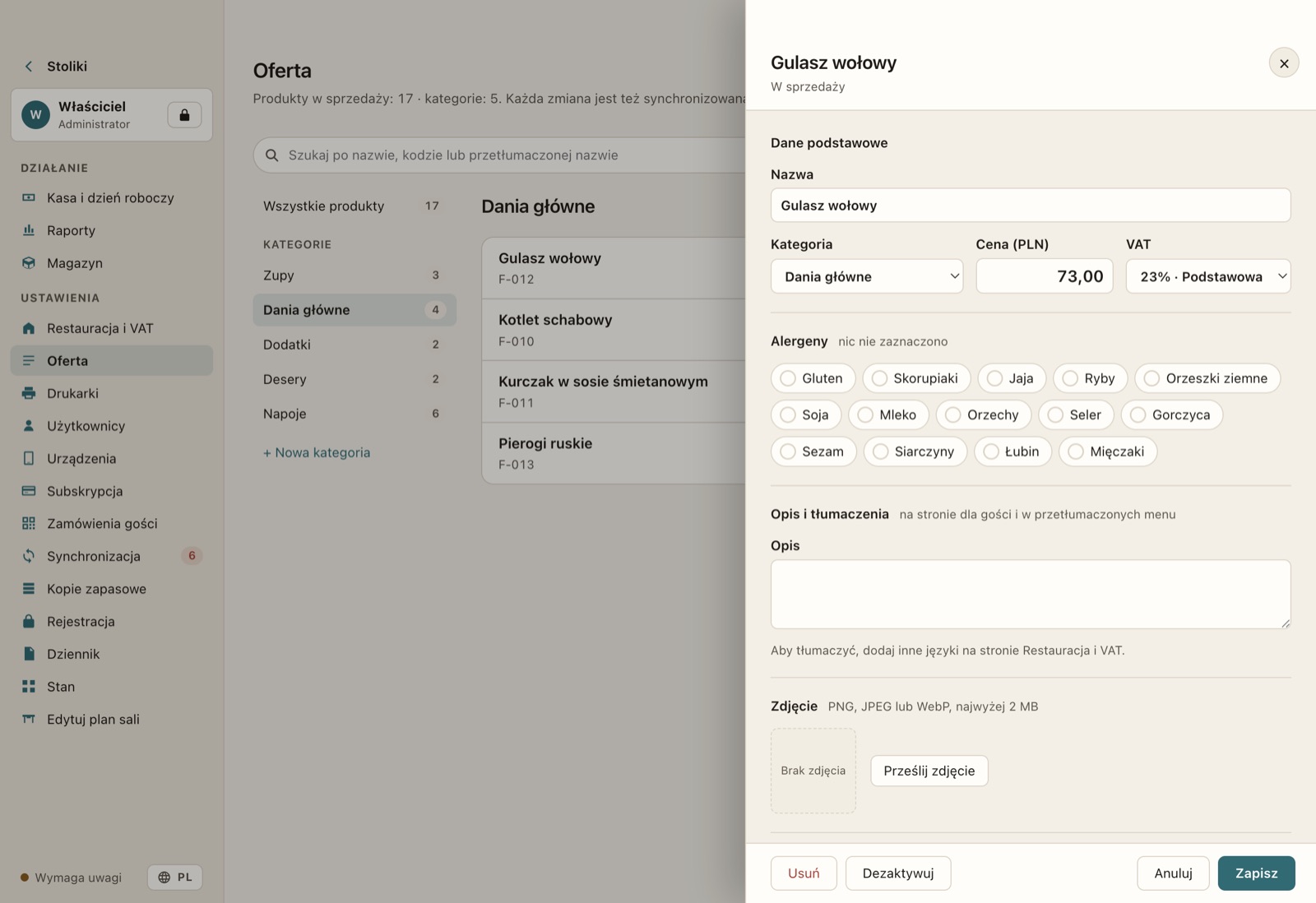This screenshot has height=903, width=1316.
Task: Click the Edytuj plan sali table icon
Action: click(x=29, y=719)
